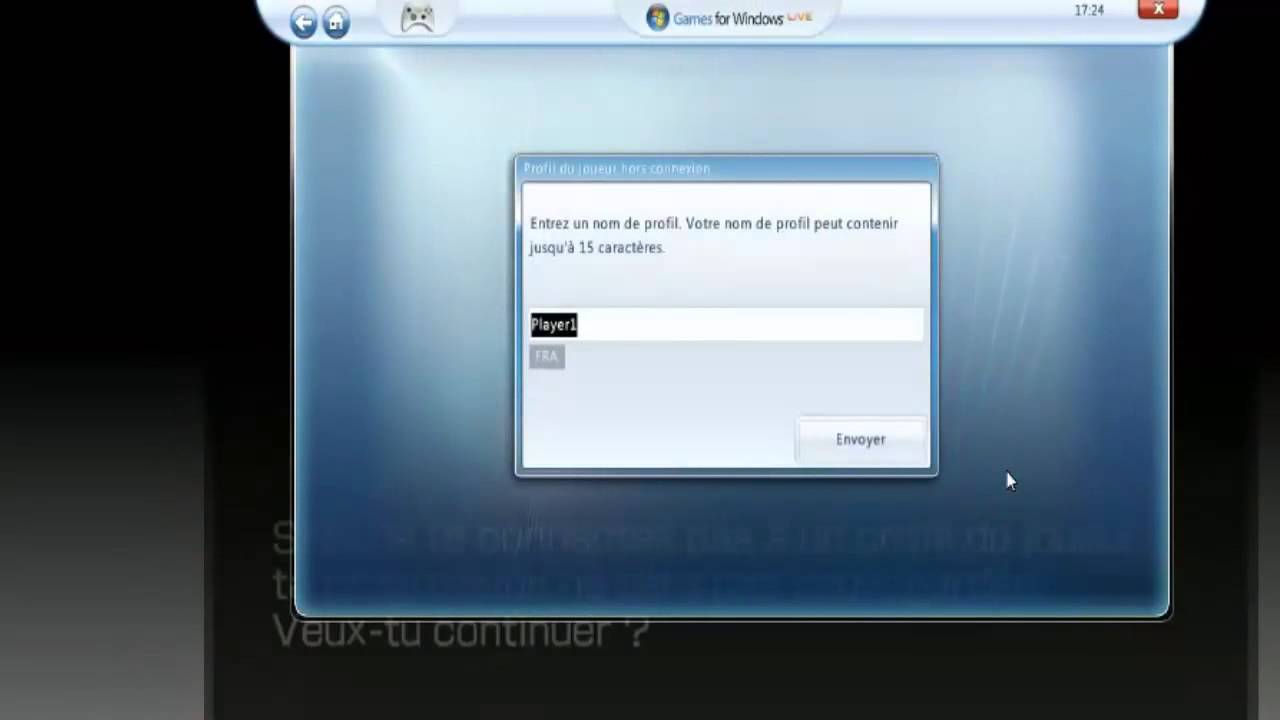Open the controller tab at the top bar
1280x720 pixels.
[x=416, y=16]
